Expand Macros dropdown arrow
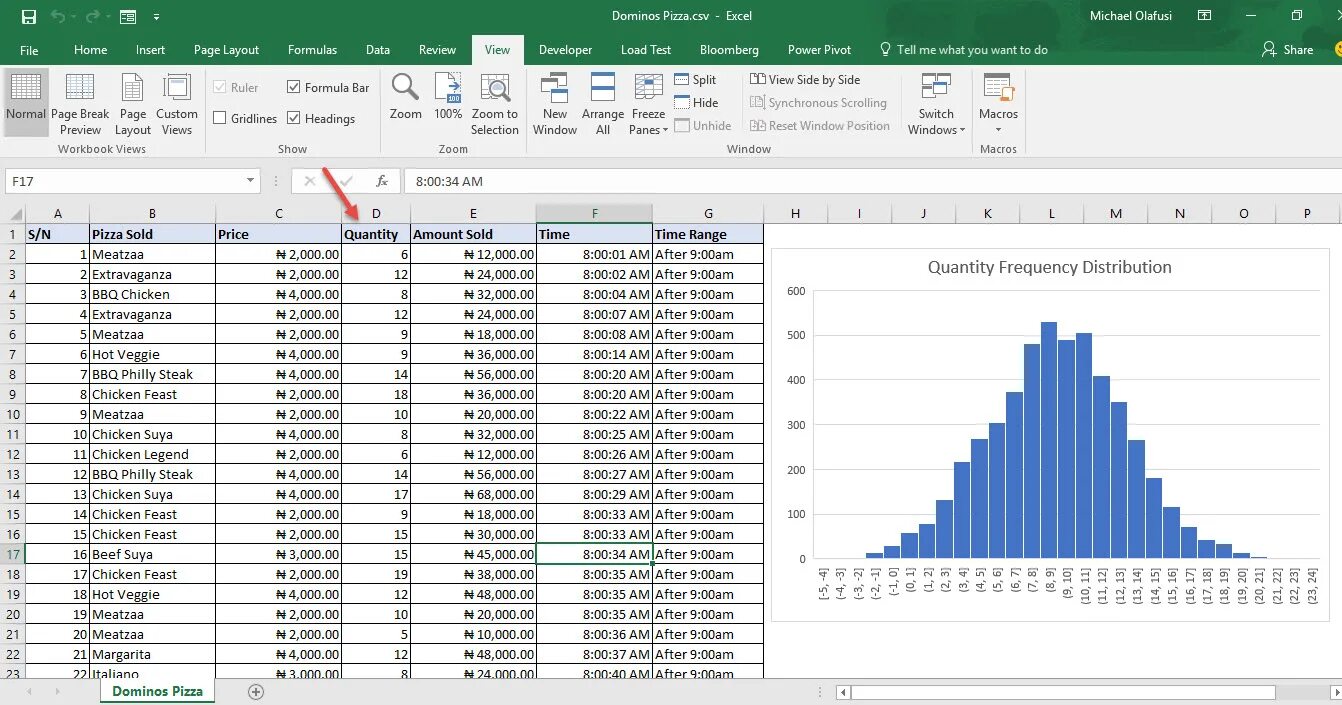Image resolution: width=1342 pixels, height=705 pixels. point(998,131)
